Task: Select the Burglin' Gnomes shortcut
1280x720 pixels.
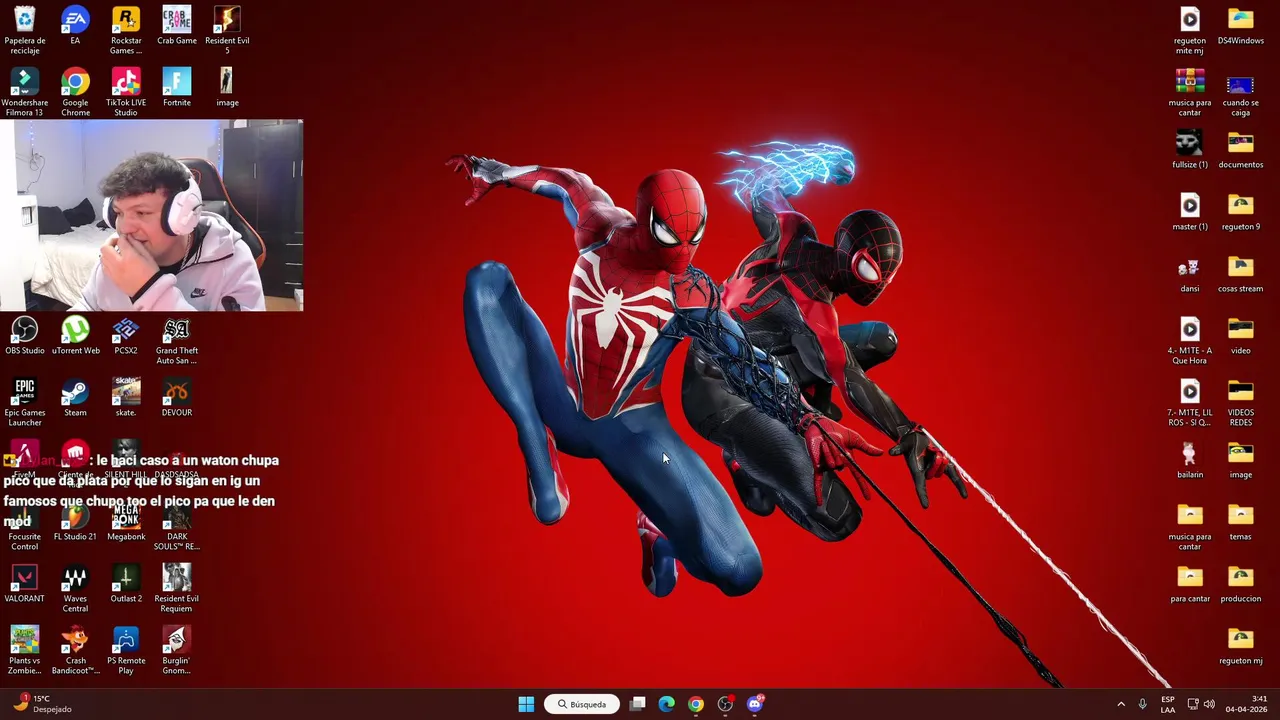Action: pyautogui.click(x=177, y=650)
